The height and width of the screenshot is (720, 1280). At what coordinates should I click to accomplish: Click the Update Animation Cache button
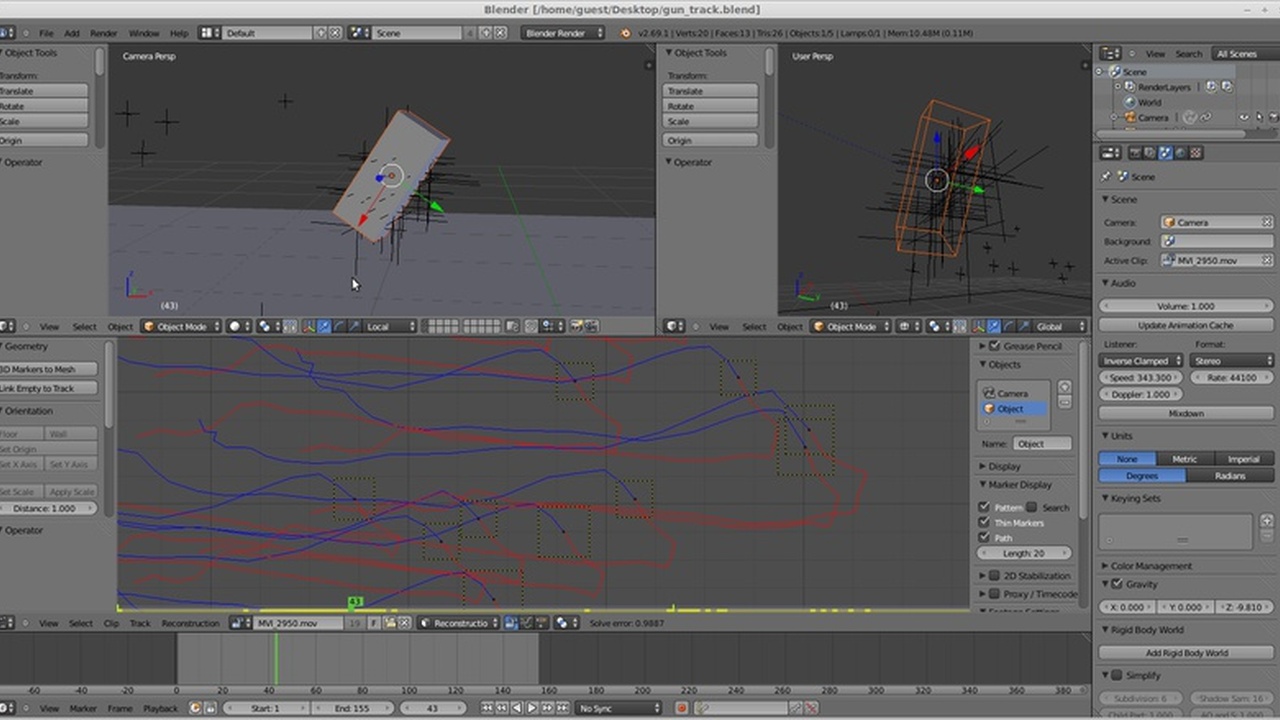click(1185, 325)
